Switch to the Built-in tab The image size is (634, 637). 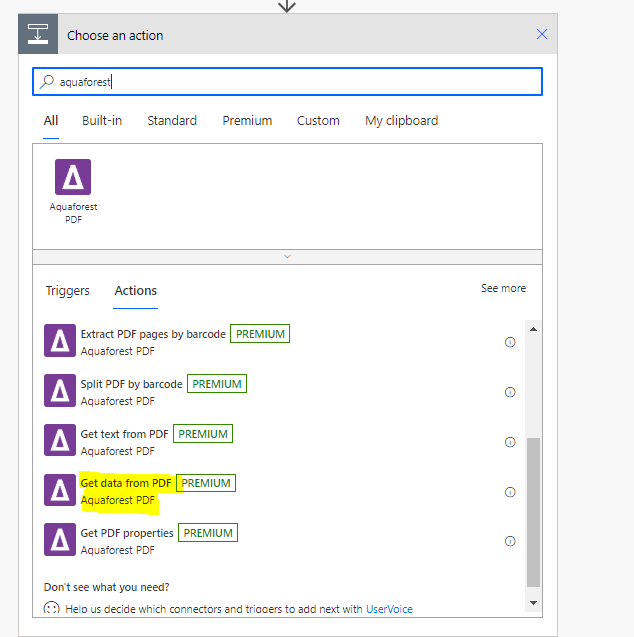coord(102,121)
